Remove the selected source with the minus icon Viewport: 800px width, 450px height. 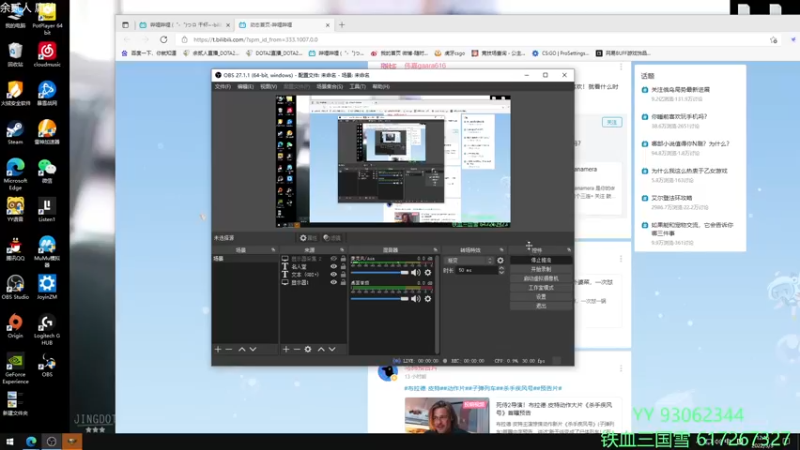296,349
